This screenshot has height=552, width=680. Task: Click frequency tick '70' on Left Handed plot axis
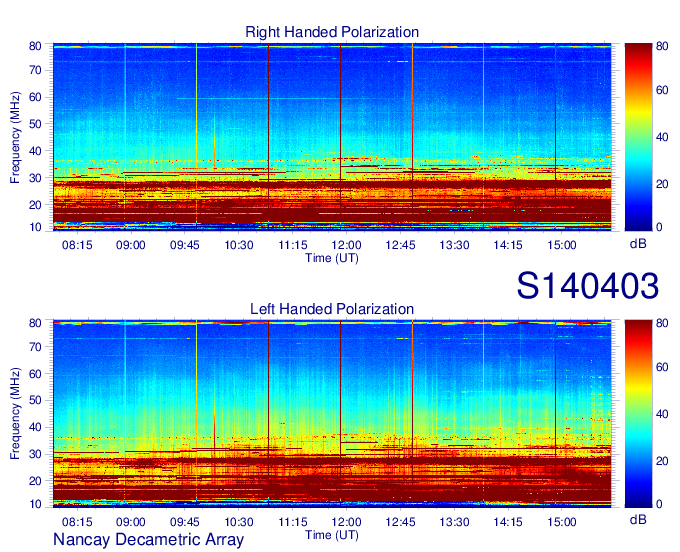(x=35, y=347)
